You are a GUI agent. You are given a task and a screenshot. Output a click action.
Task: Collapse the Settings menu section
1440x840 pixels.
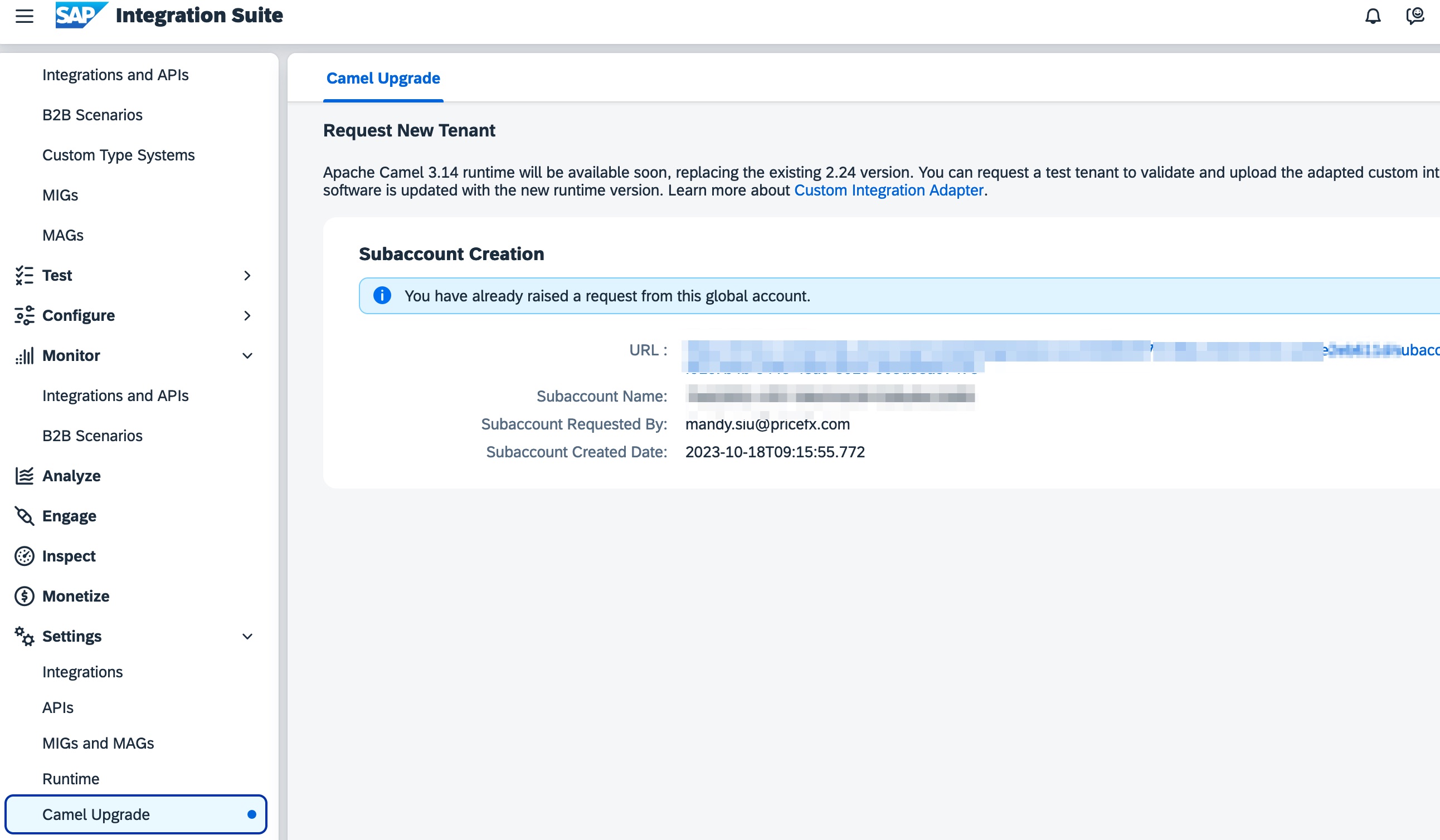[x=247, y=636]
